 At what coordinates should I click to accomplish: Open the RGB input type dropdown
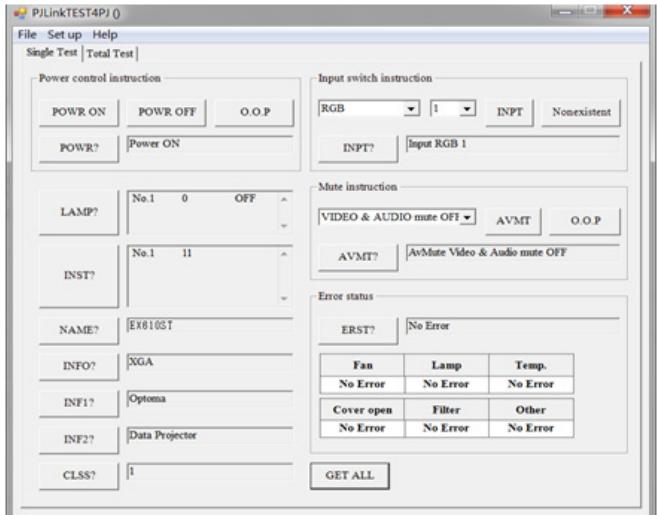369,109
